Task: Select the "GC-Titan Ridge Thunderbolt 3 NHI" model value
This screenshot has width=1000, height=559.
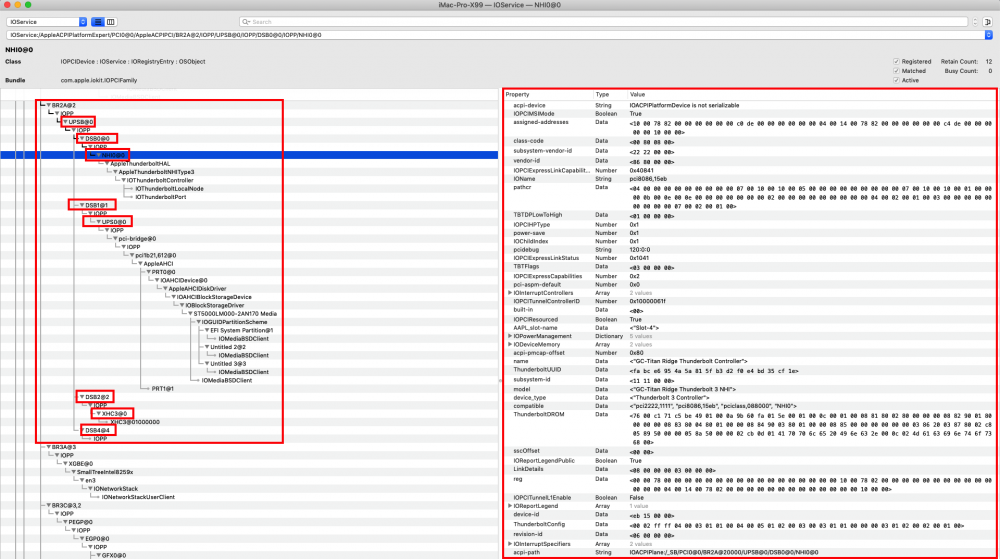Action: pyautogui.click(x=683, y=389)
